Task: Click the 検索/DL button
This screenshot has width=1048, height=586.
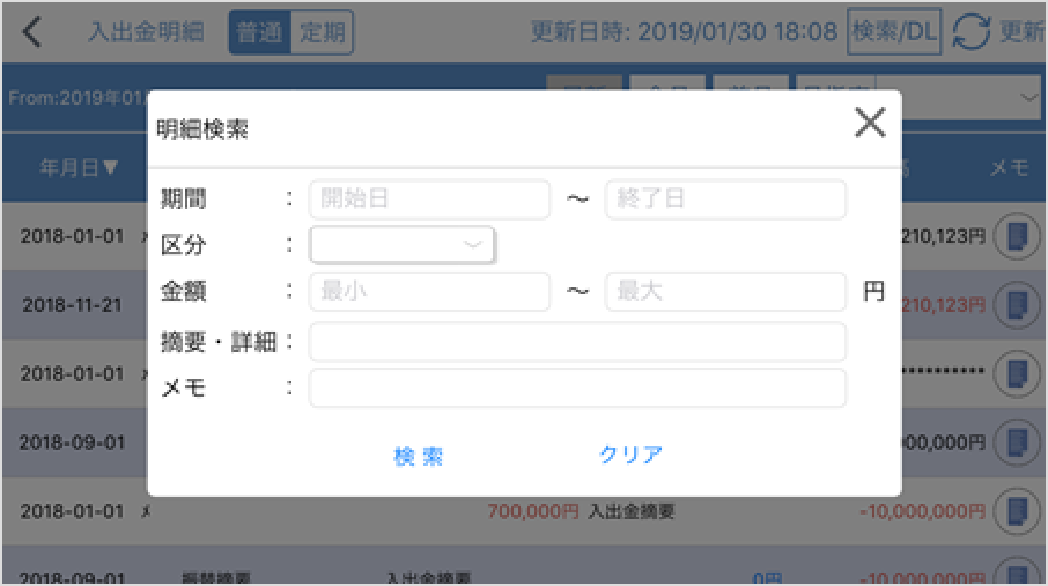Action: 894,33
